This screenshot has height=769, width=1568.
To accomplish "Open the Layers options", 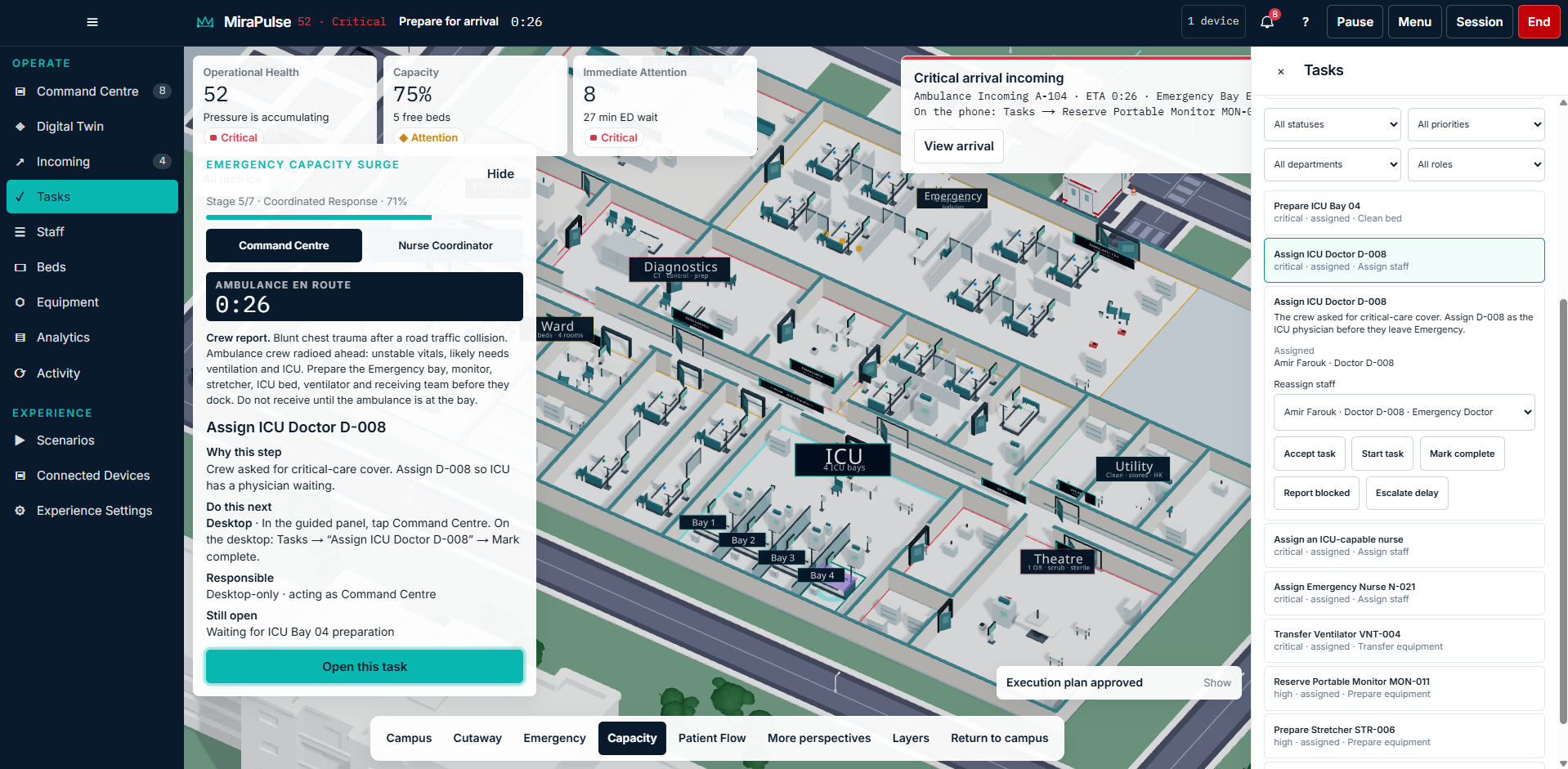I will [911, 739].
